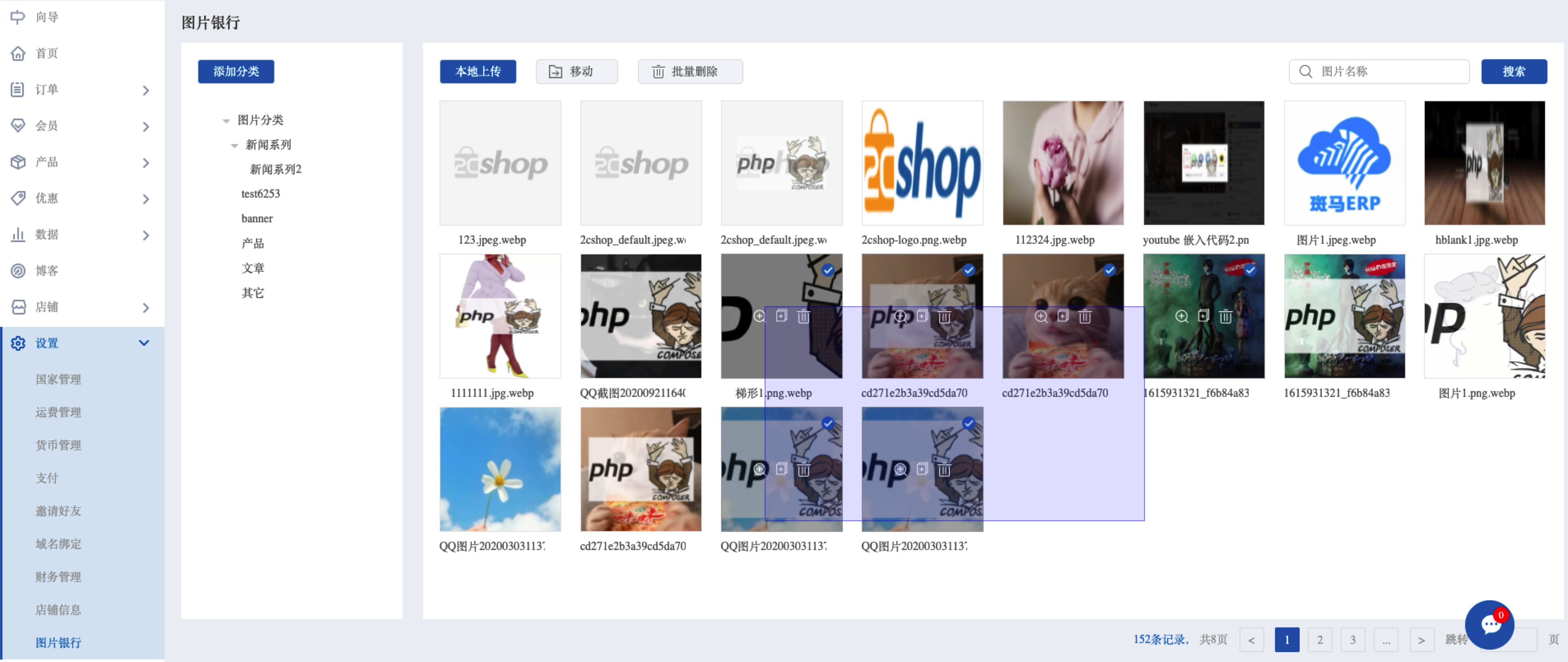The height and width of the screenshot is (662, 1568).
Task: Open 运费管理 submenu item
Action: coord(58,412)
